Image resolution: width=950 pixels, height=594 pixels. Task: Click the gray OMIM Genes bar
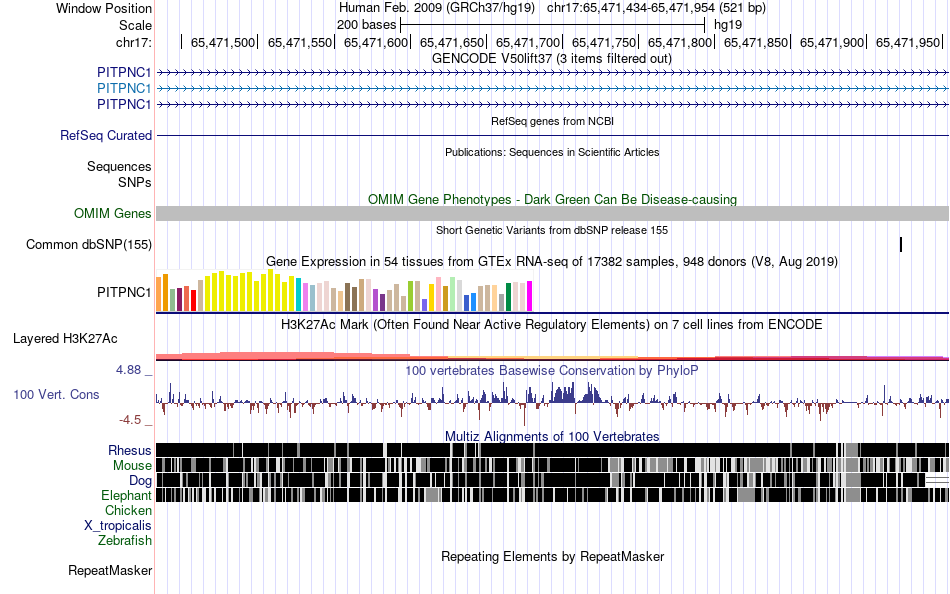coord(553,213)
